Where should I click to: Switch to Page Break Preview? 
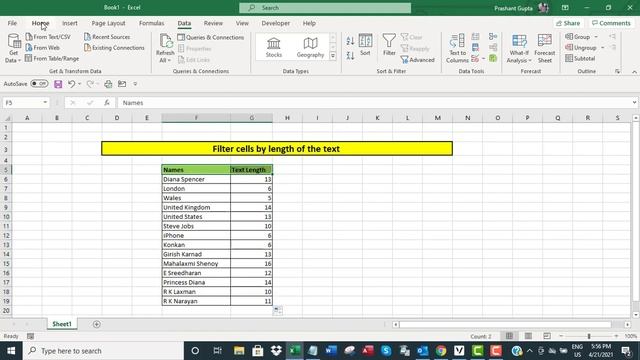pyautogui.click(x=547, y=336)
